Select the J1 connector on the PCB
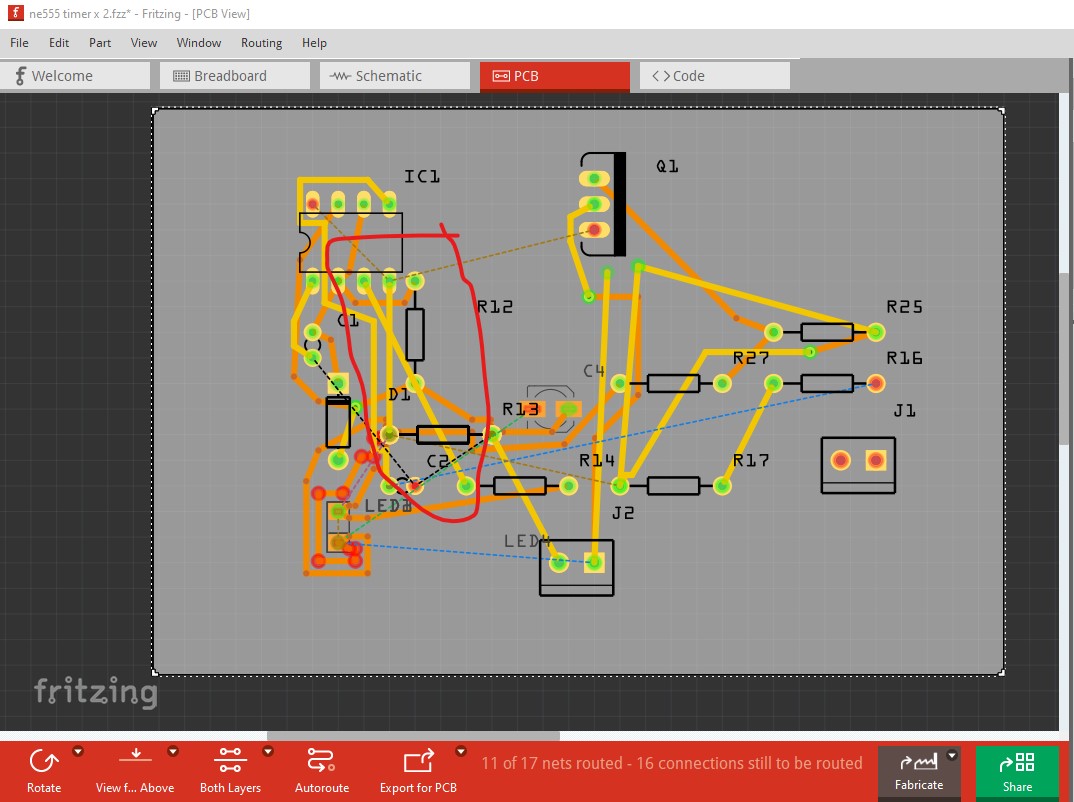The height and width of the screenshot is (802, 1074). pyautogui.click(x=858, y=465)
